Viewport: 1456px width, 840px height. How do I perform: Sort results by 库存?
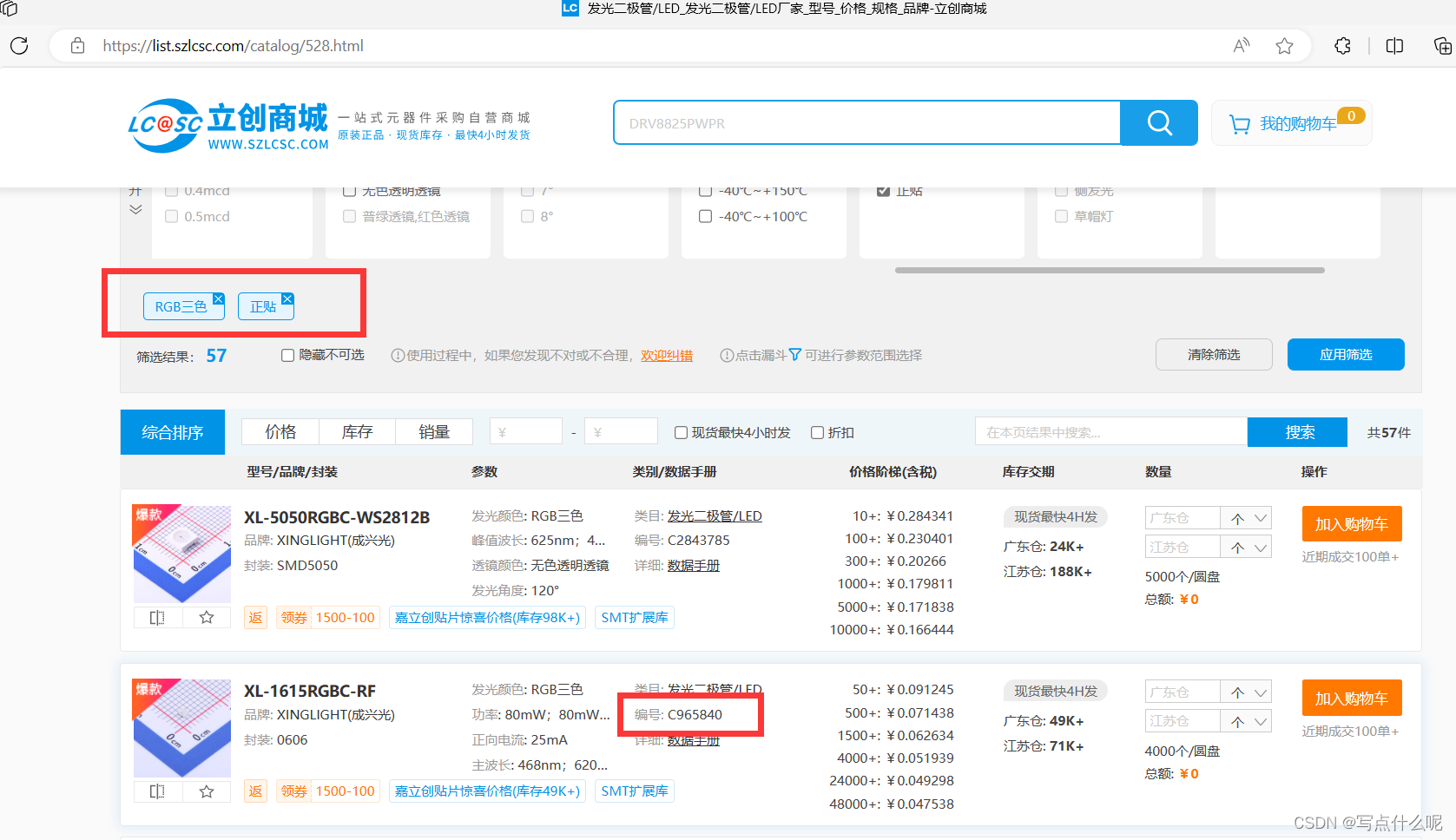pyautogui.click(x=357, y=432)
